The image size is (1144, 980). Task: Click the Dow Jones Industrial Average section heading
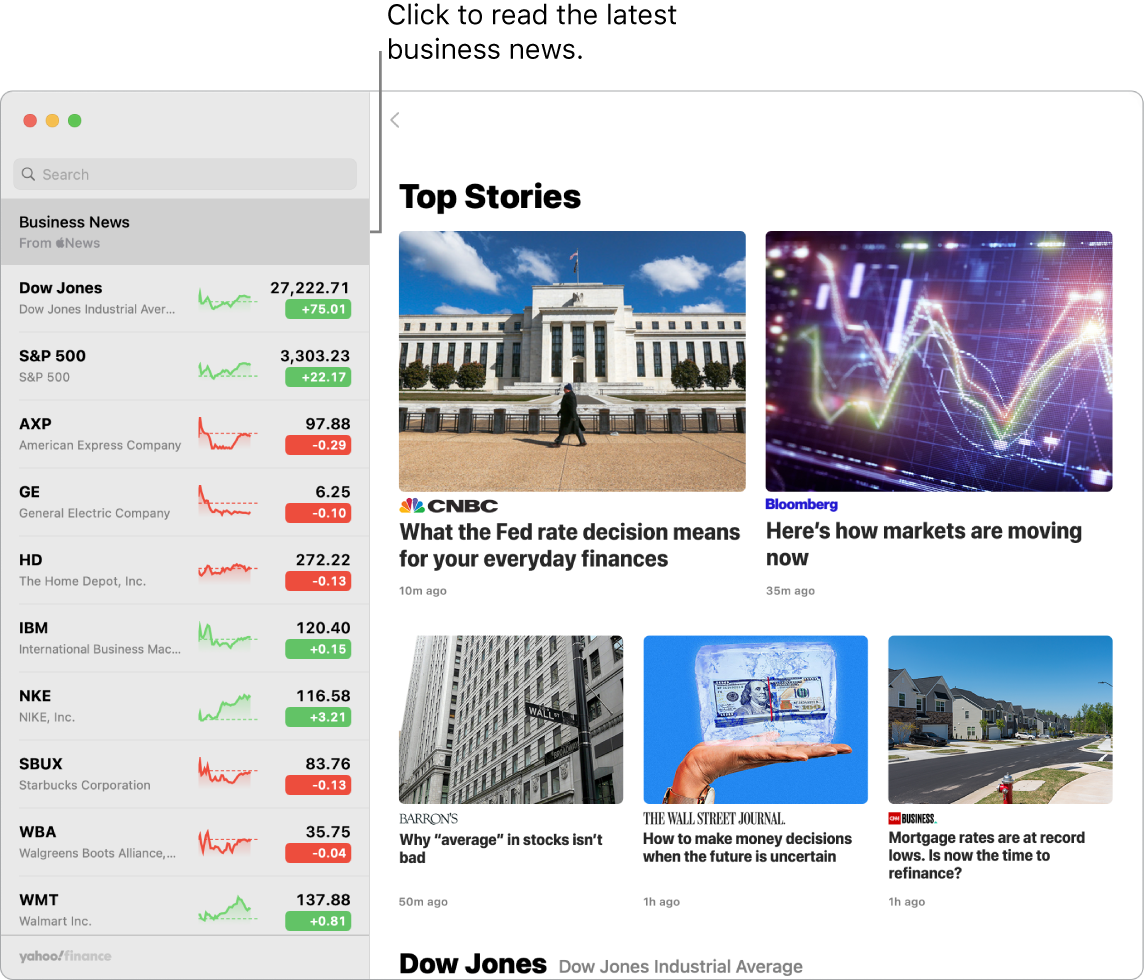[x=680, y=965]
